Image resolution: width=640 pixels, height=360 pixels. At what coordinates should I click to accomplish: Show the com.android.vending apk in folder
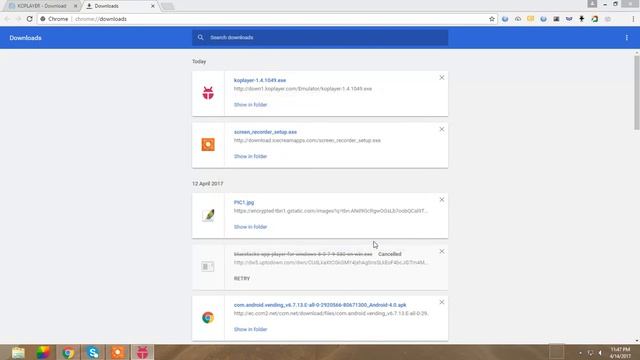tap(250, 329)
